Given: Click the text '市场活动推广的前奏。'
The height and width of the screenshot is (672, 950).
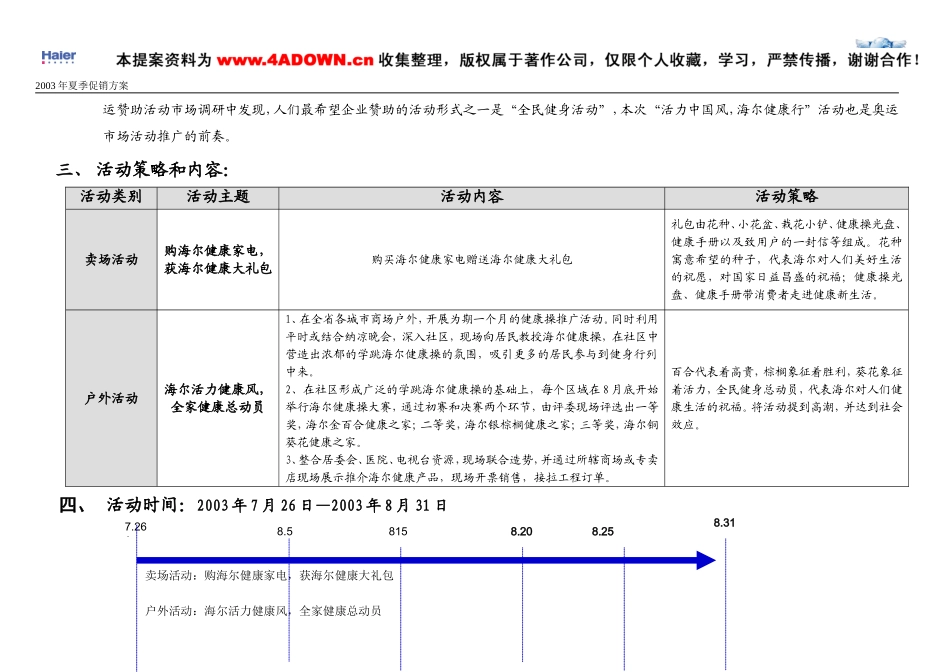Looking at the screenshot, I should 168,136.
